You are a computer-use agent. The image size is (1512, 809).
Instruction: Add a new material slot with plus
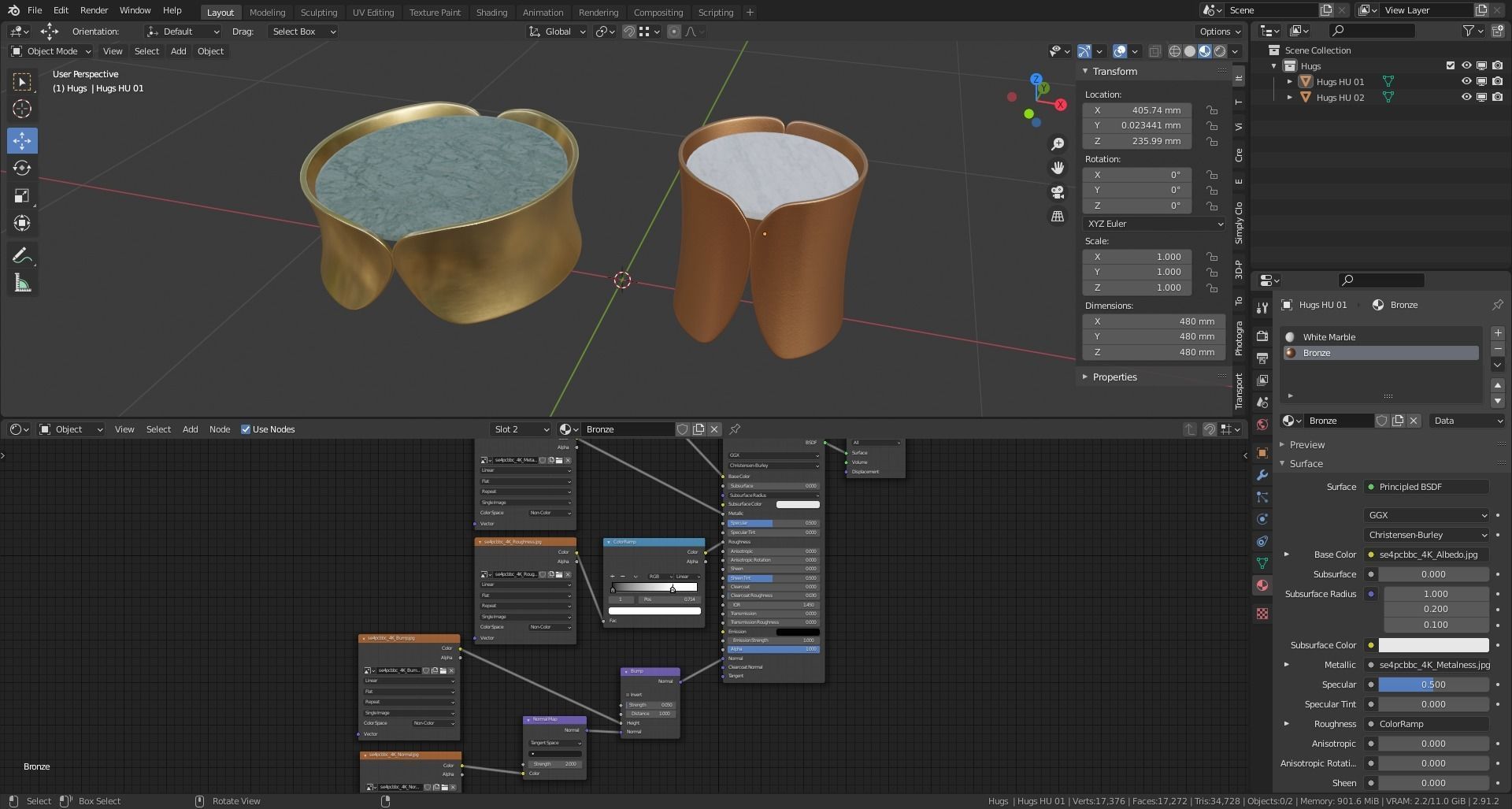click(x=1498, y=333)
